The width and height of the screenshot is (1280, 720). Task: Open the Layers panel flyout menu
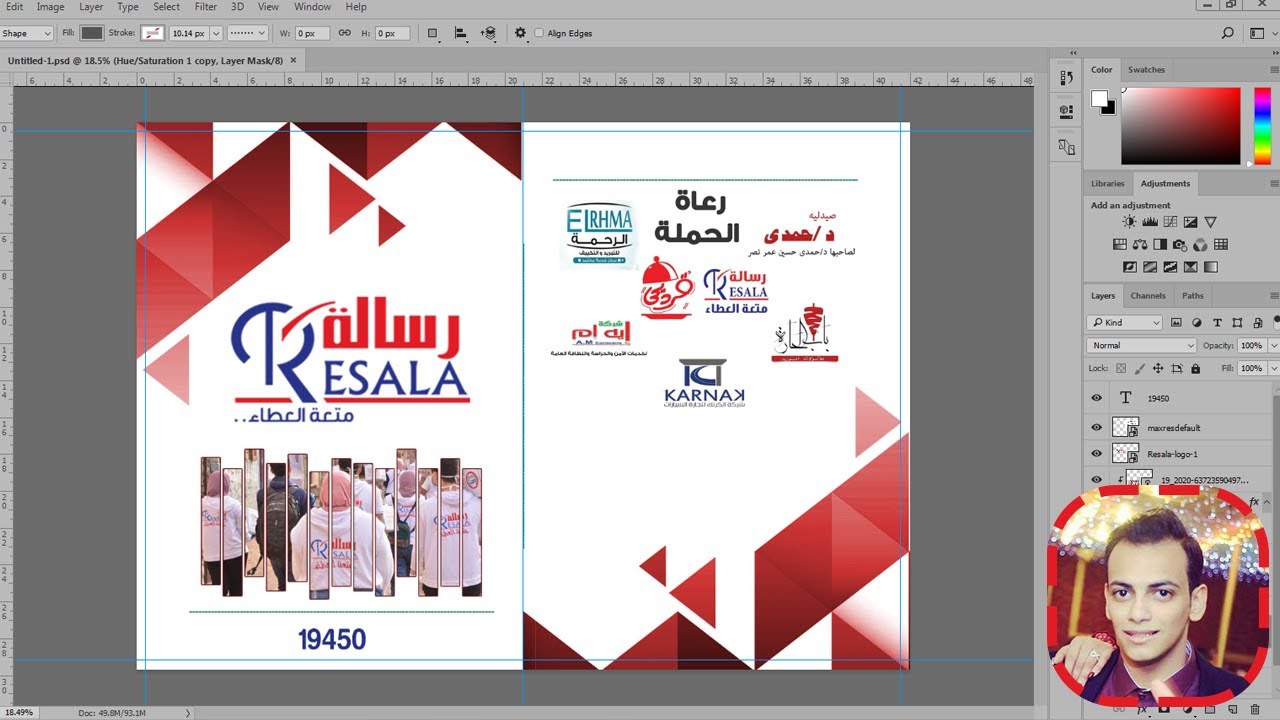click(1274, 296)
